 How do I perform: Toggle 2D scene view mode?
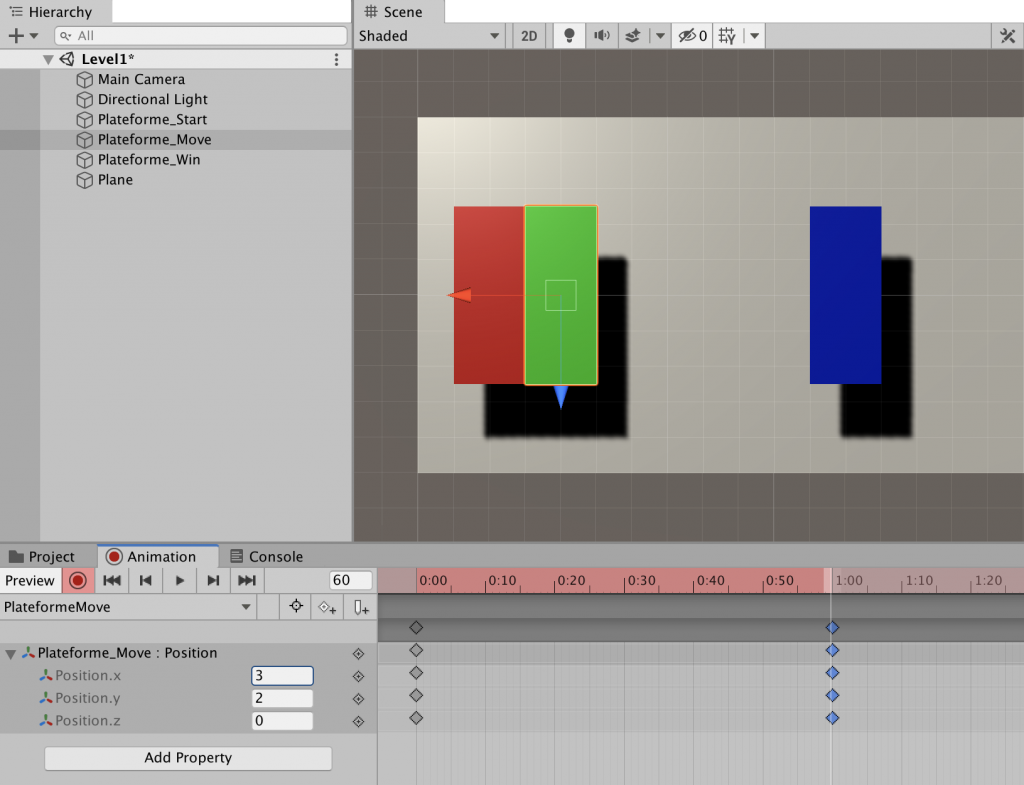coord(529,36)
